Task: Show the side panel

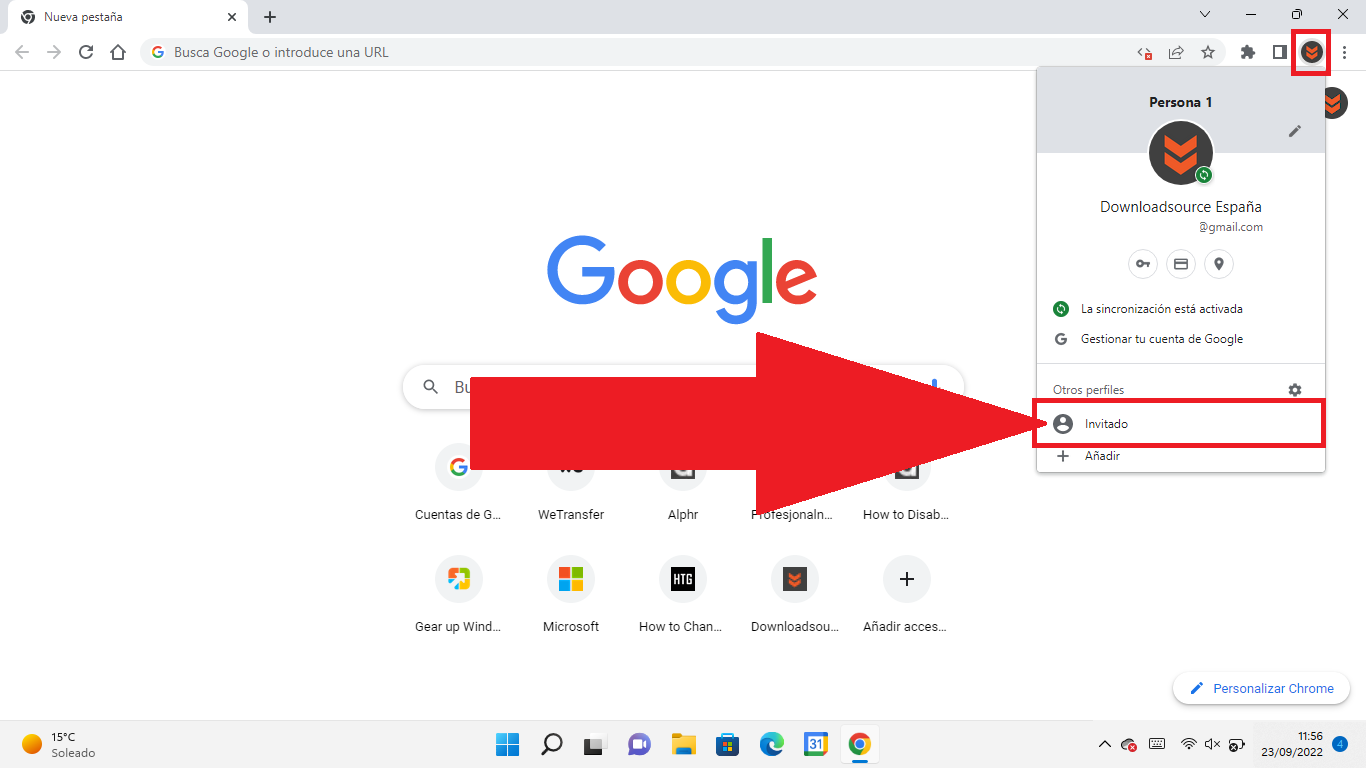Action: click(1279, 52)
